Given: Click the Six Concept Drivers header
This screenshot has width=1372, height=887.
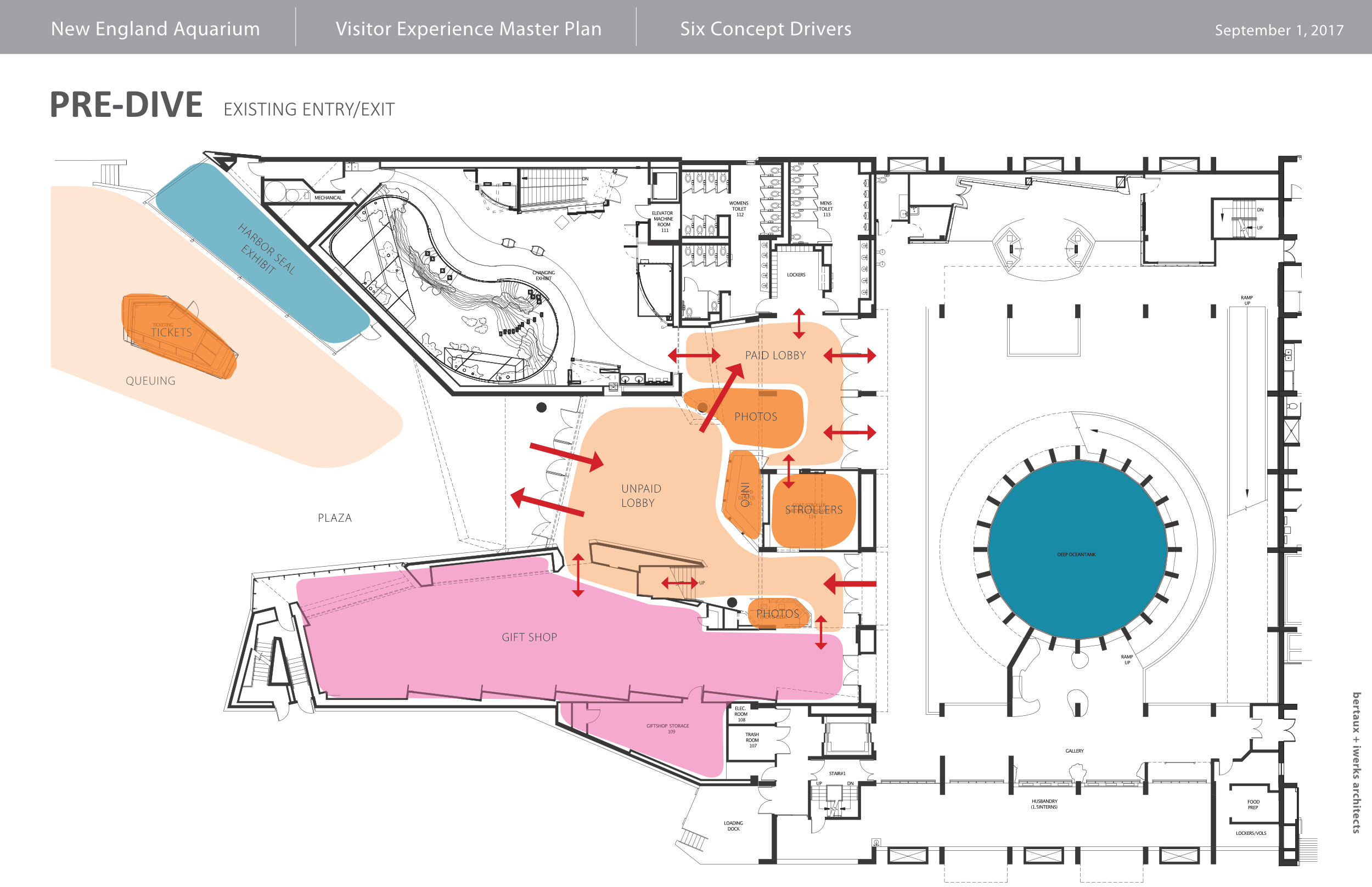Looking at the screenshot, I should click(x=765, y=29).
